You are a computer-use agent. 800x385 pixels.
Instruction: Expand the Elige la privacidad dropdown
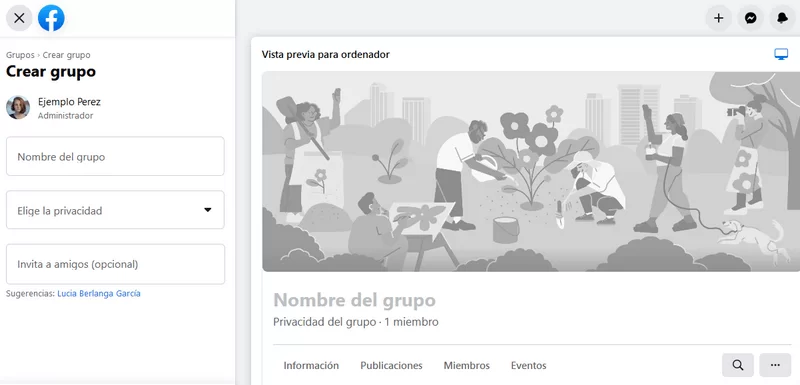[x=115, y=210]
